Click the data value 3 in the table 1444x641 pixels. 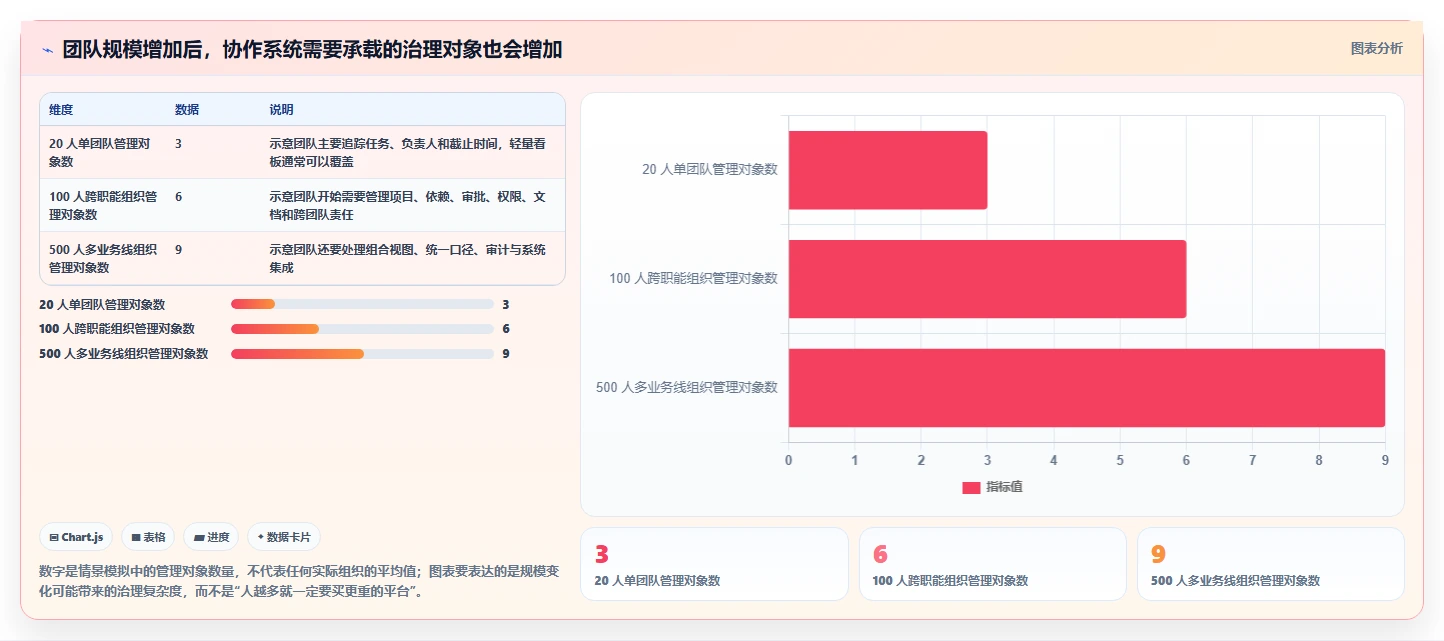click(178, 144)
